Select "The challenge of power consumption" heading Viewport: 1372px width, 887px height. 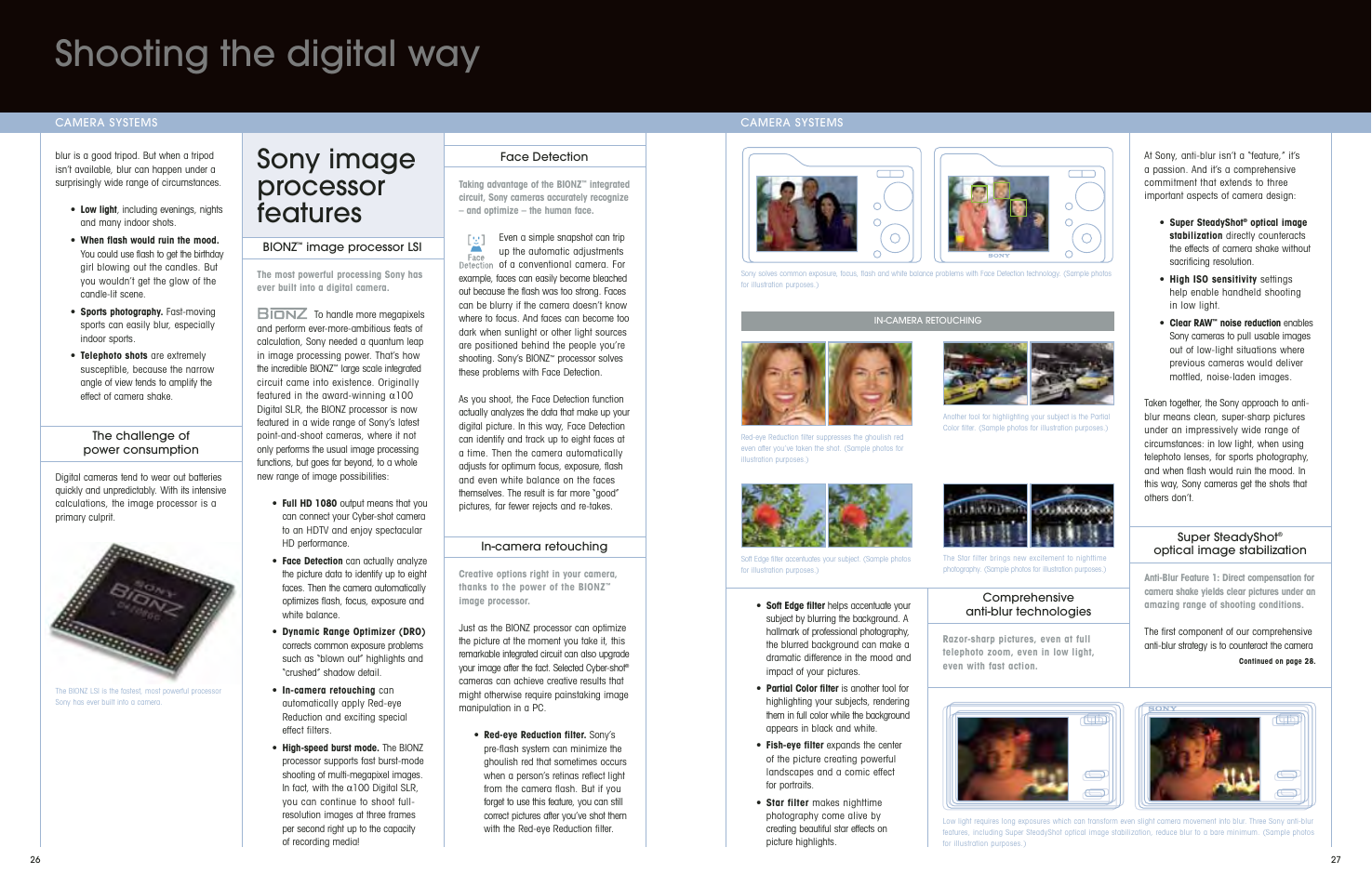pos(140,443)
